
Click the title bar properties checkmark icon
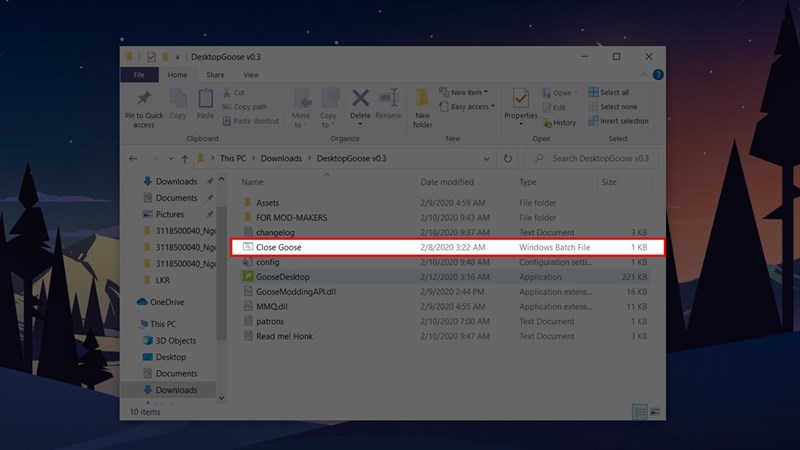point(151,57)
